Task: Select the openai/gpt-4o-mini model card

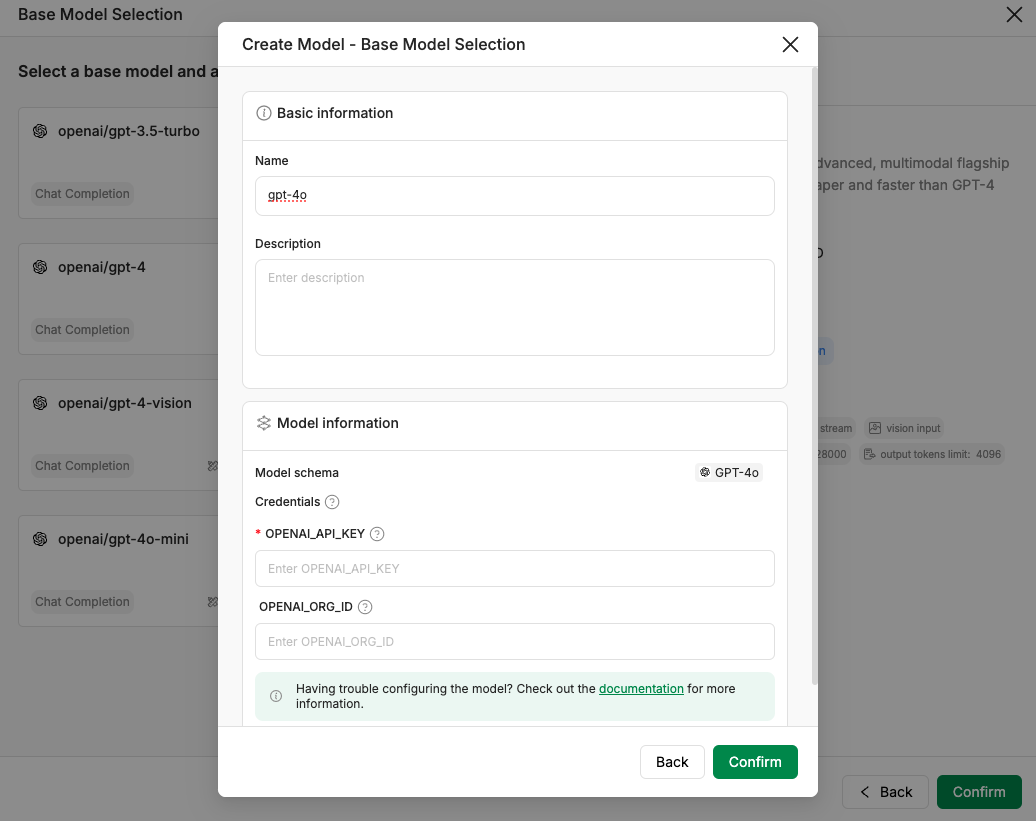Action: click(119, 571)
